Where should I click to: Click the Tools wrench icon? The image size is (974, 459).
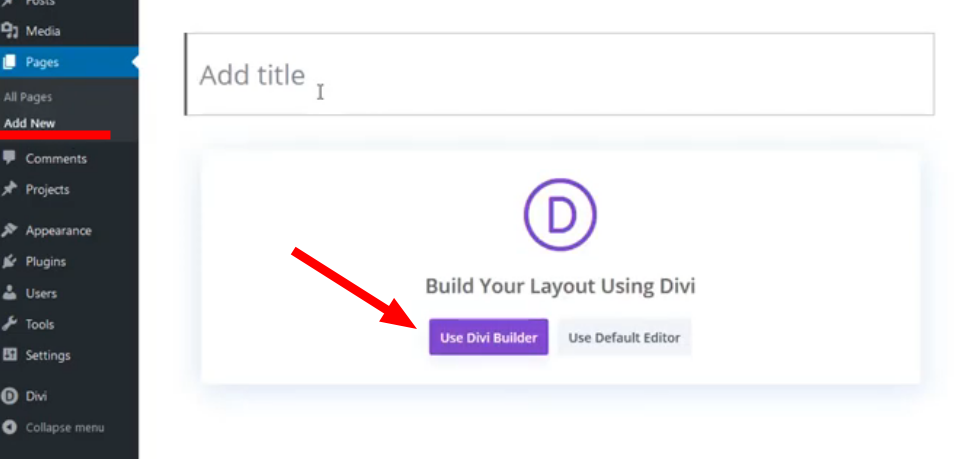coord(10,324)
